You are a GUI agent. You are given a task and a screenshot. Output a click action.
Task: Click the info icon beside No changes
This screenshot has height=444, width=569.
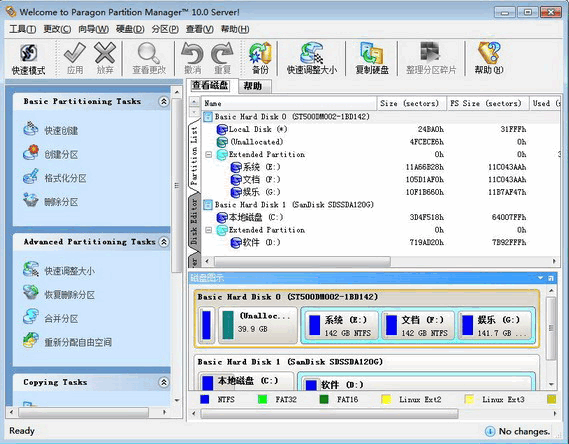pos(490,431)
